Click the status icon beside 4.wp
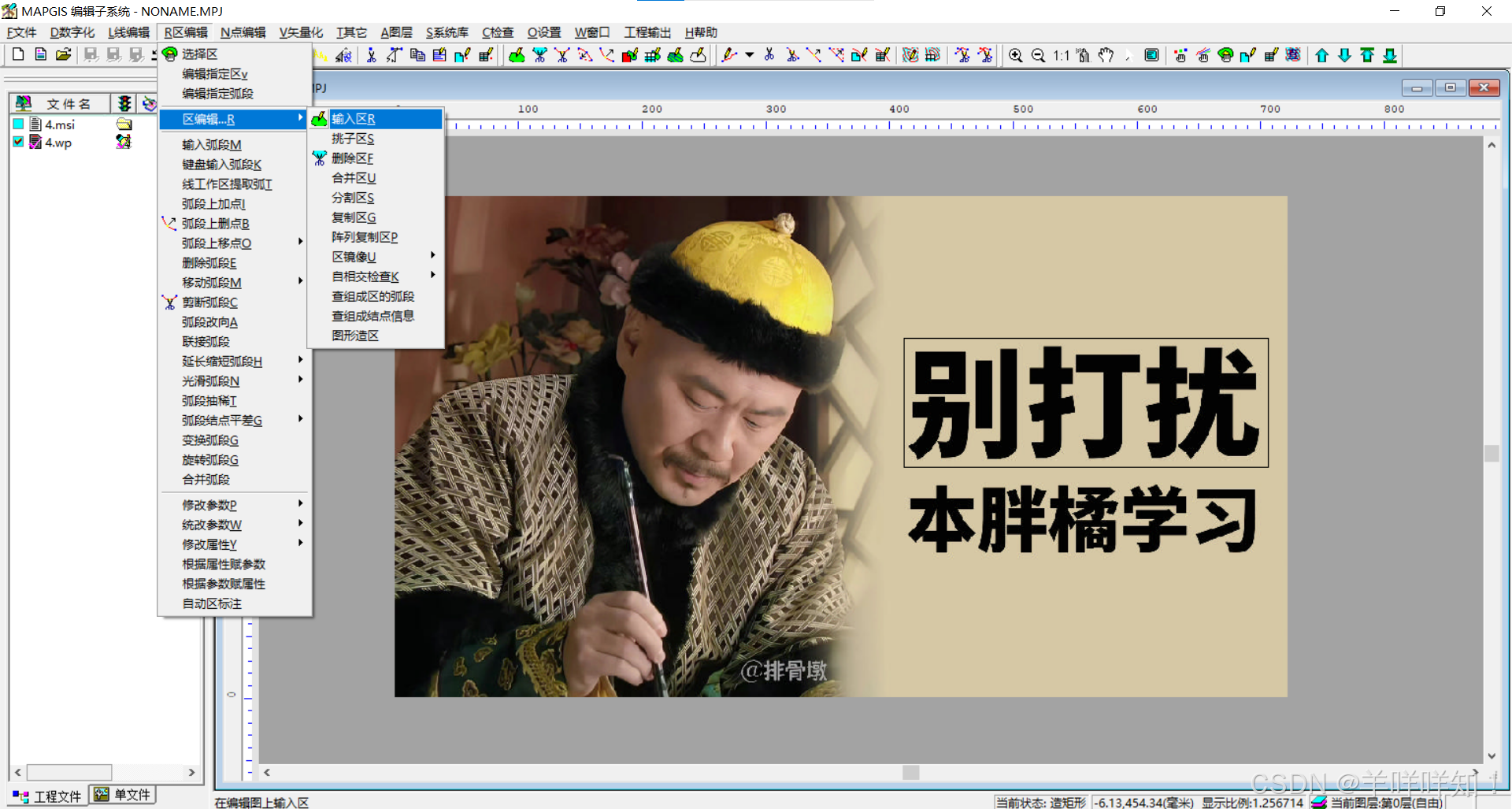Viewport: 1512px width, 809px height. [124, 142]
